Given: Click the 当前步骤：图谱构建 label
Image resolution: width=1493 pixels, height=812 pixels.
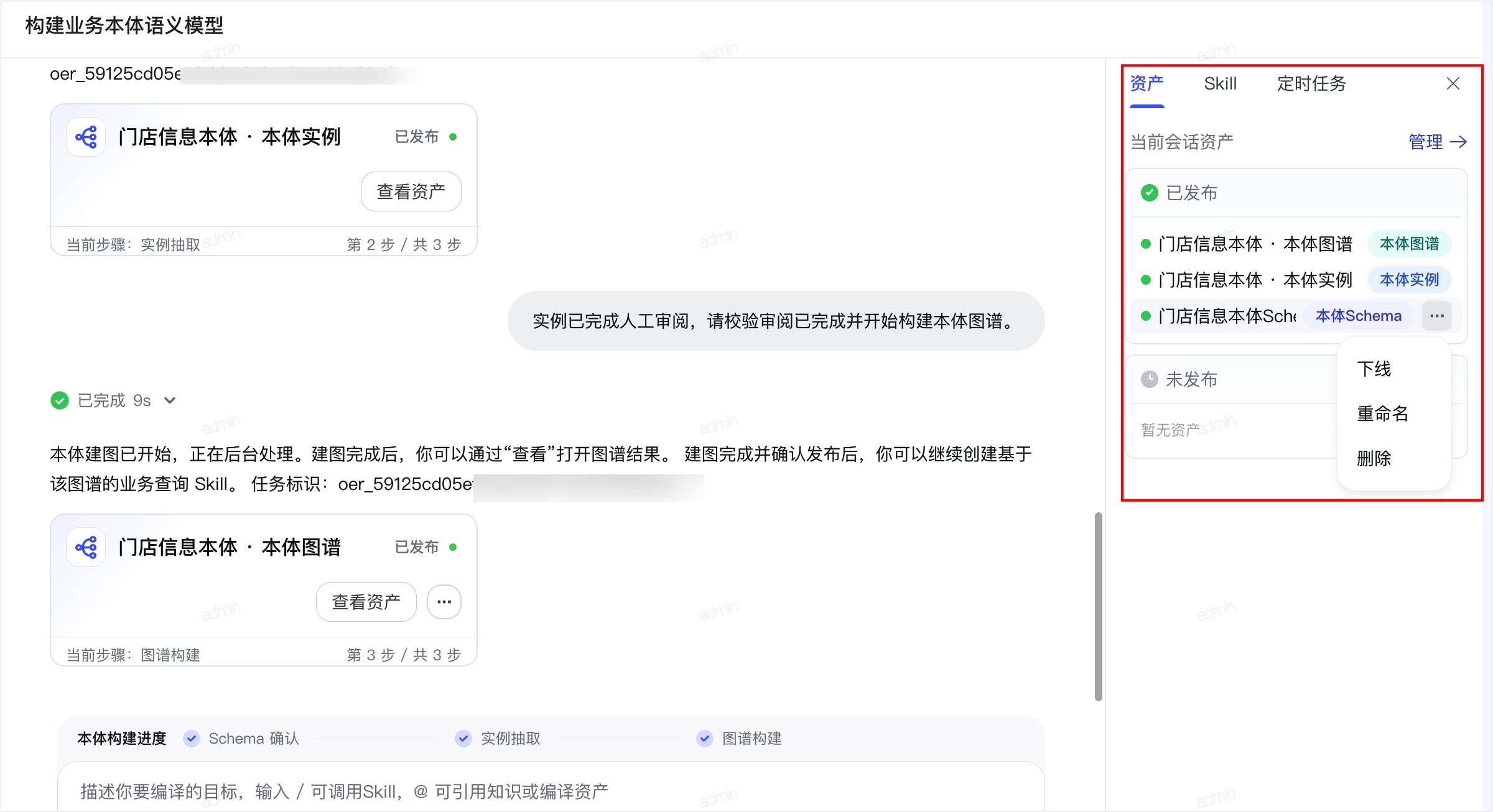Looking at the screenshot, I should [133, 655].
